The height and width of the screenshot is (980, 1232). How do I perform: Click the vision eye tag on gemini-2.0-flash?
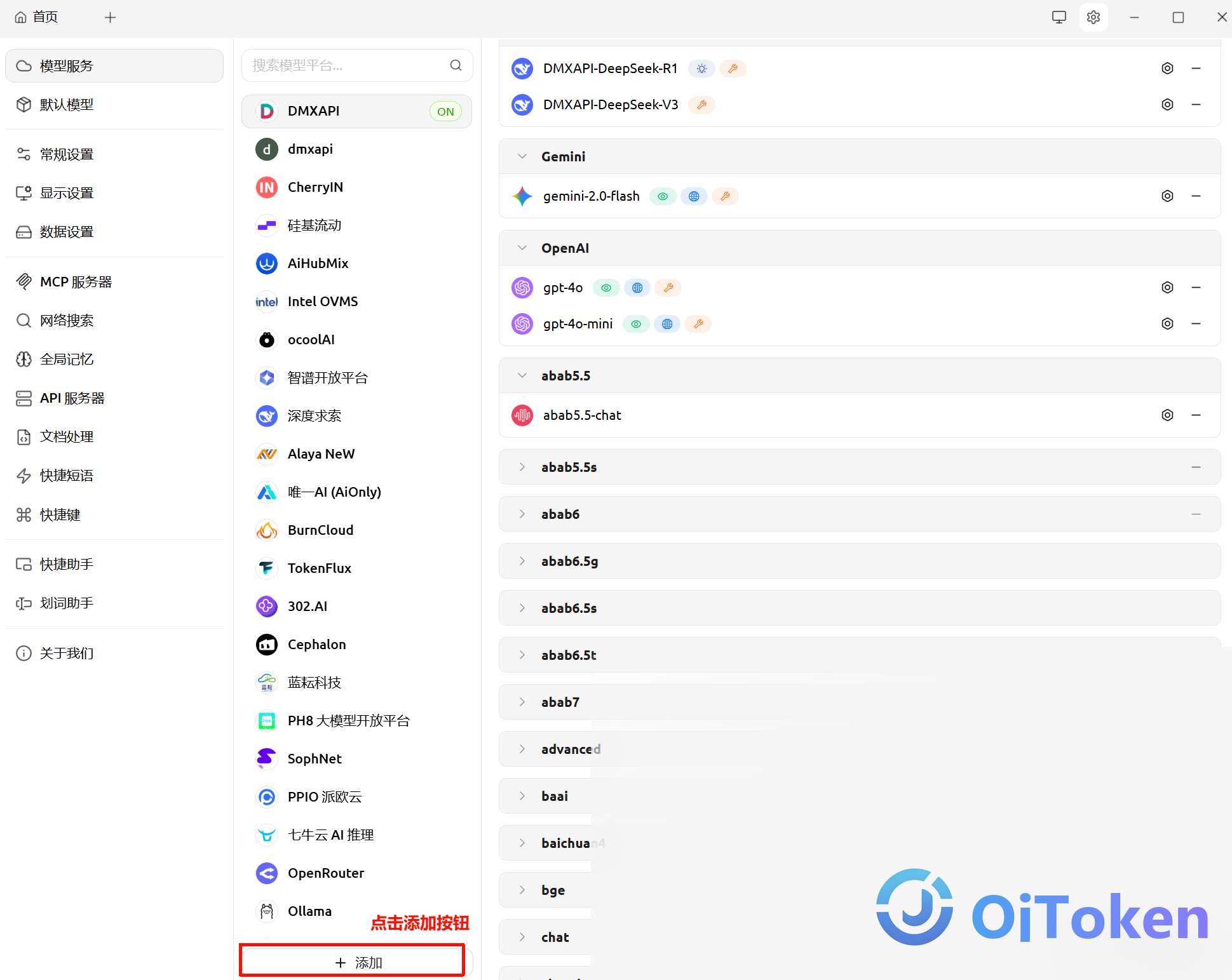663,196
